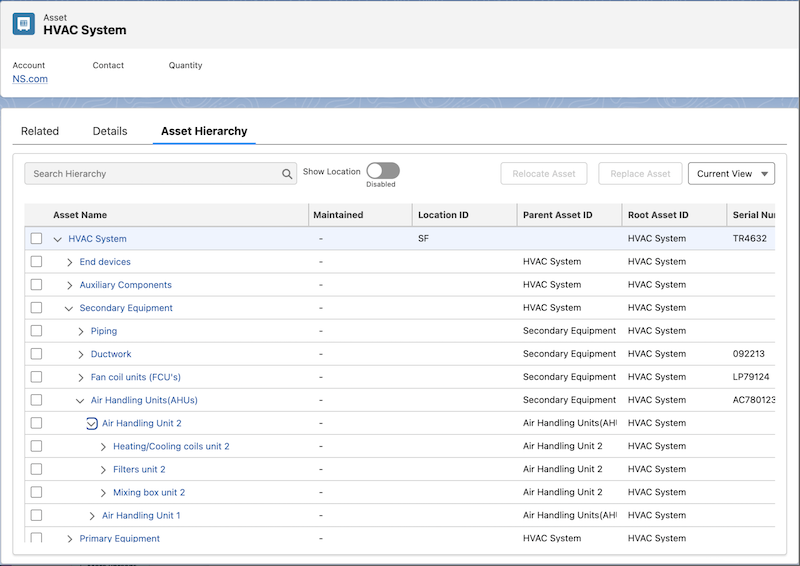Expand the Piping row chevron
The height and width of the screenshot is (566, 800).
click(81, 331)
